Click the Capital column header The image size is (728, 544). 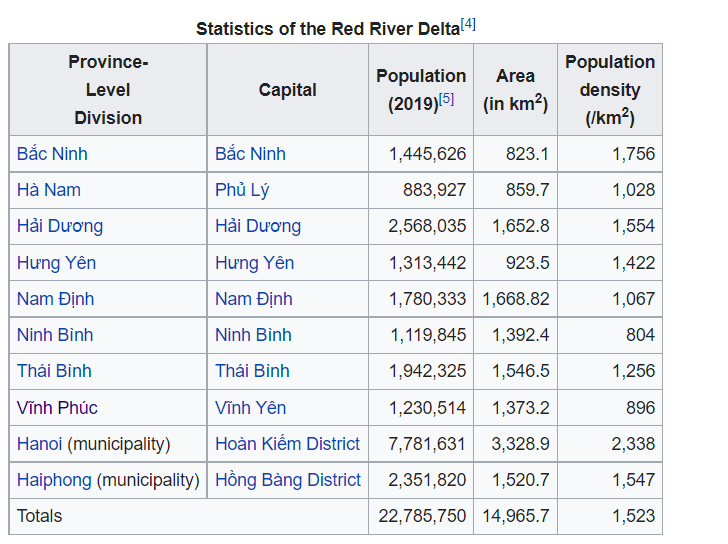(287, 90)
